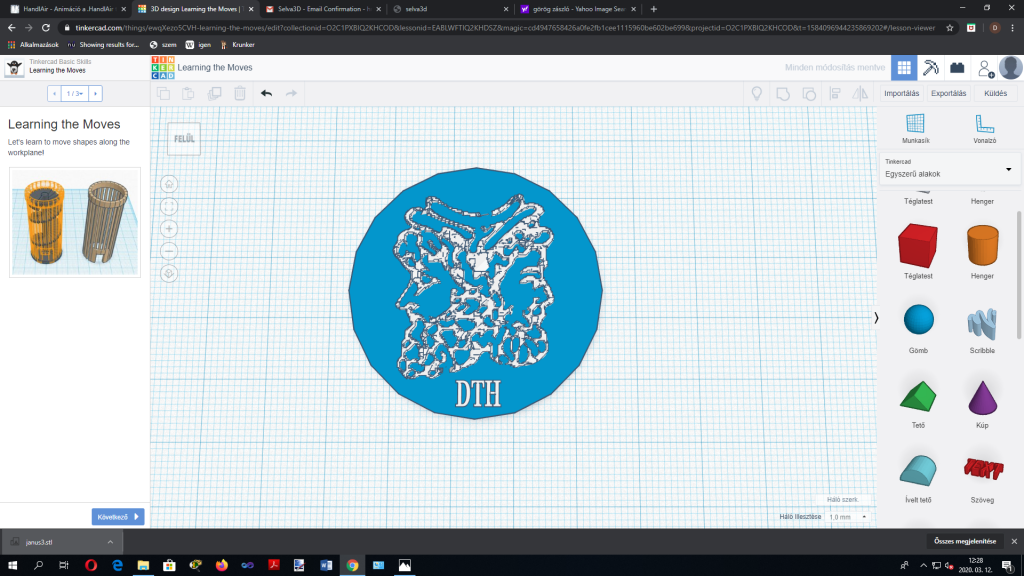Click the Fit all in view icon

coord(170,206)
